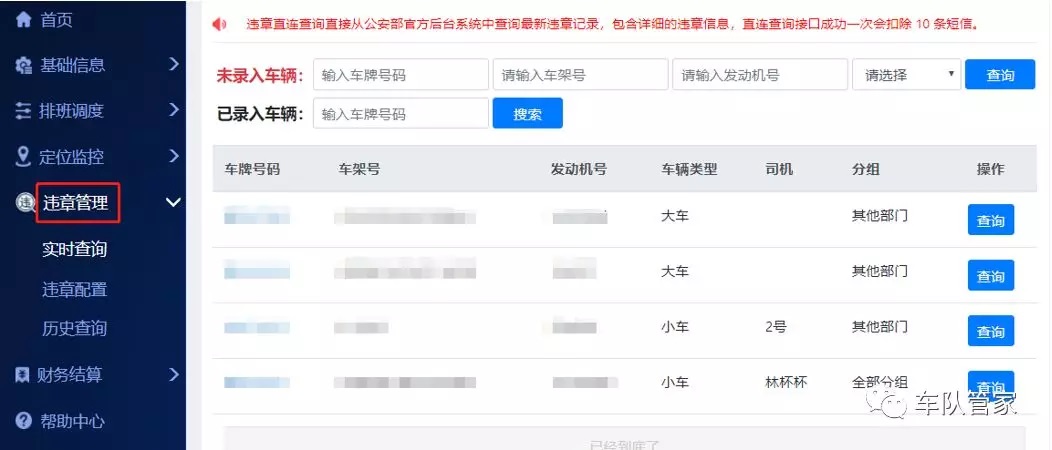
Task: Click the 财务结算 bookmark icon
Action: point(24,375)
